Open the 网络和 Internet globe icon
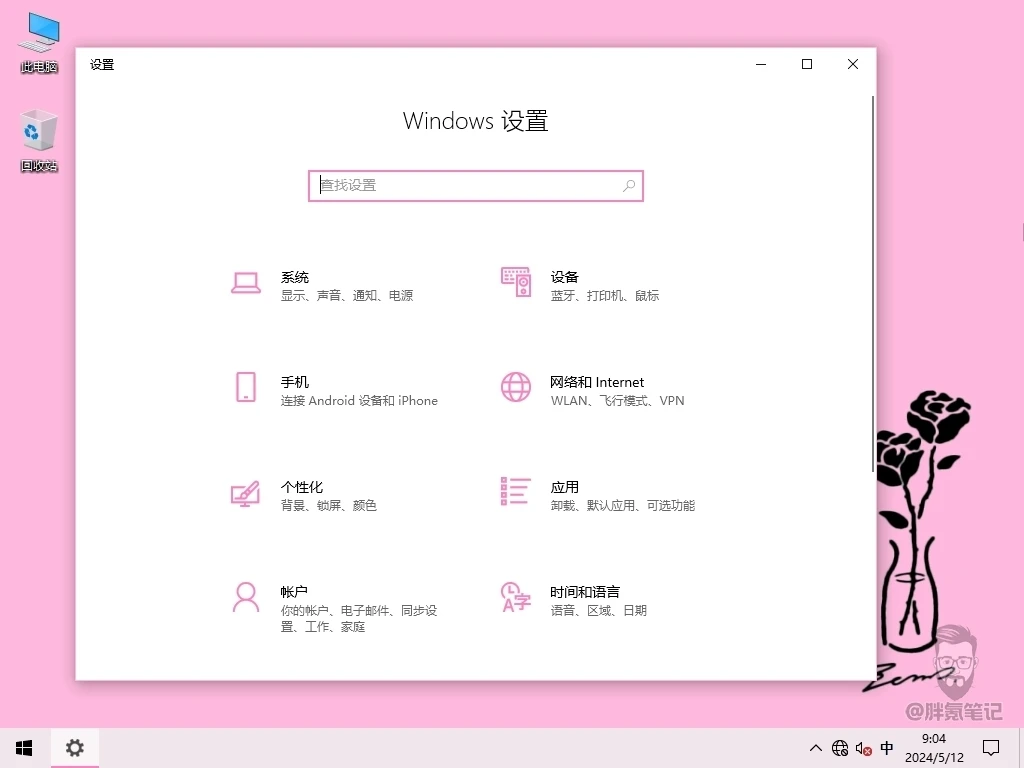Viewport: 1024px width, 768px height. point(516,387)
